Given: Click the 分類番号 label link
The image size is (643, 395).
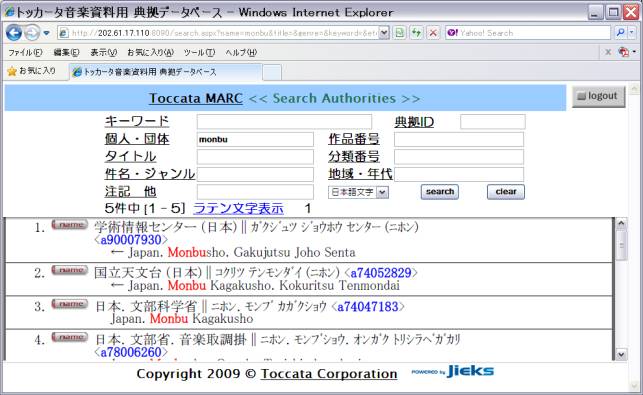Looking at the screenshot, I should pos(353,157).
